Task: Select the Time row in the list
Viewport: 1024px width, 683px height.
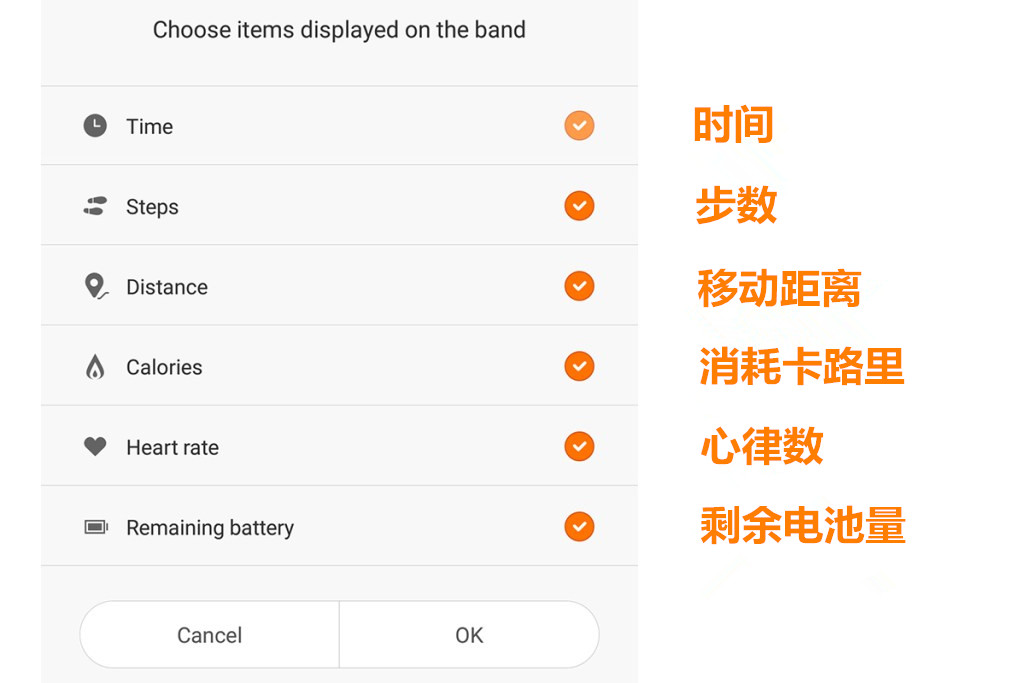Action: point(300,126)
